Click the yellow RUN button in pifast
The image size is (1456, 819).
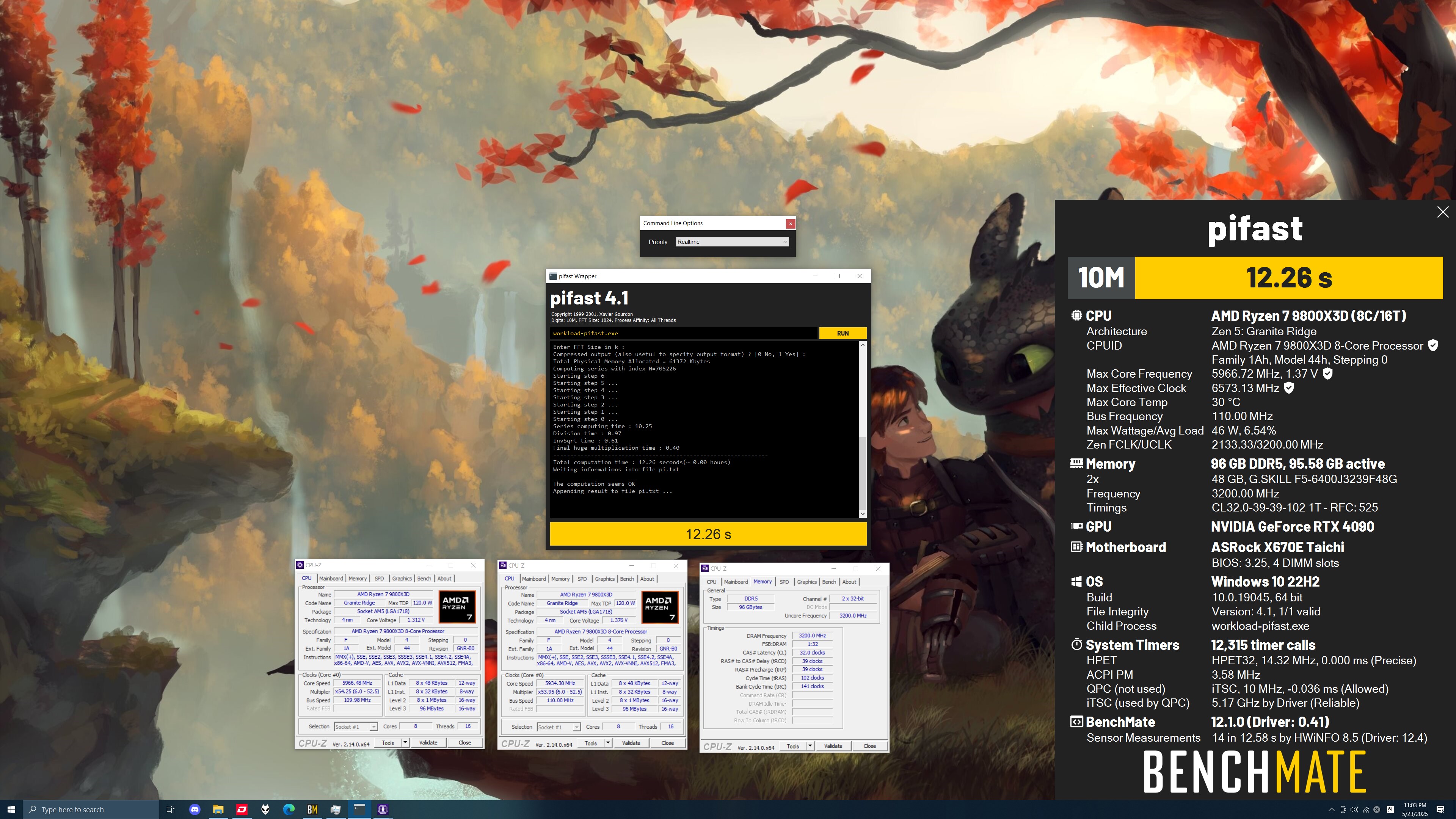point(842,334)
